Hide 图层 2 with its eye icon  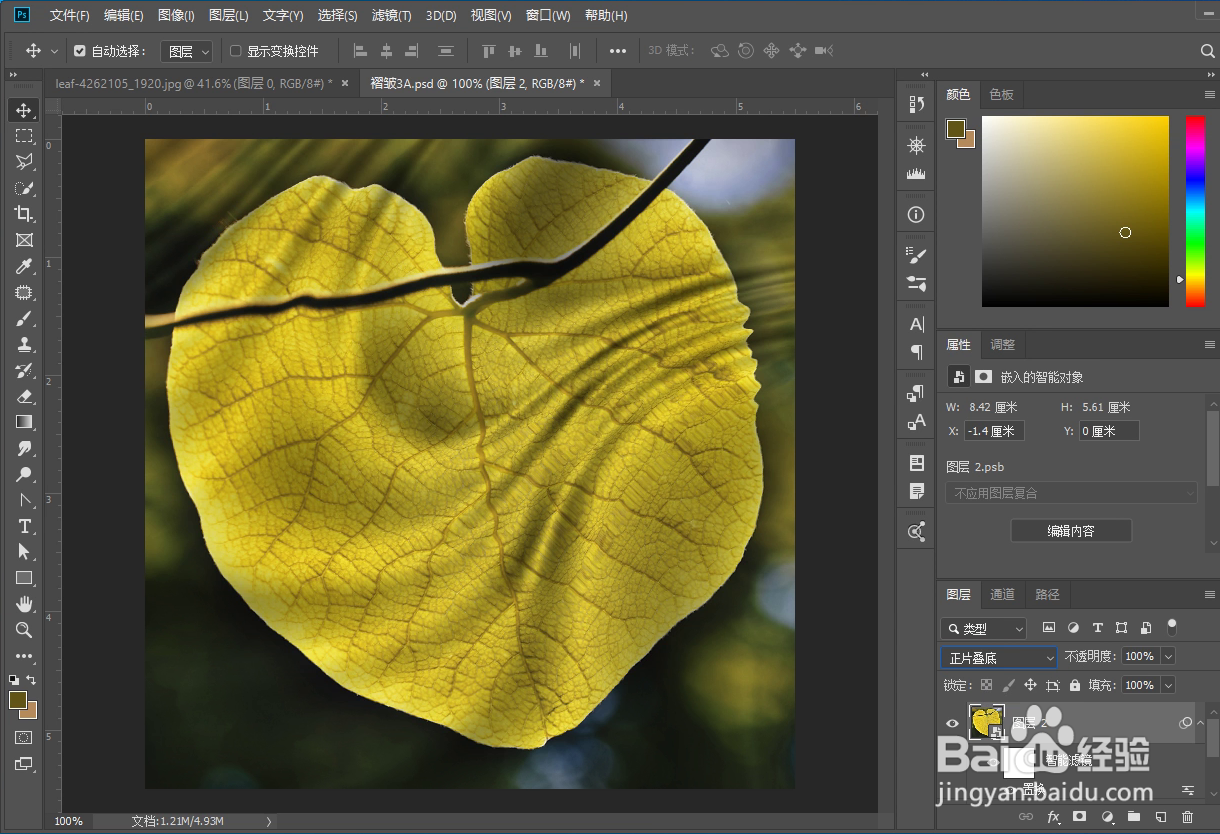tap(953, 723)
